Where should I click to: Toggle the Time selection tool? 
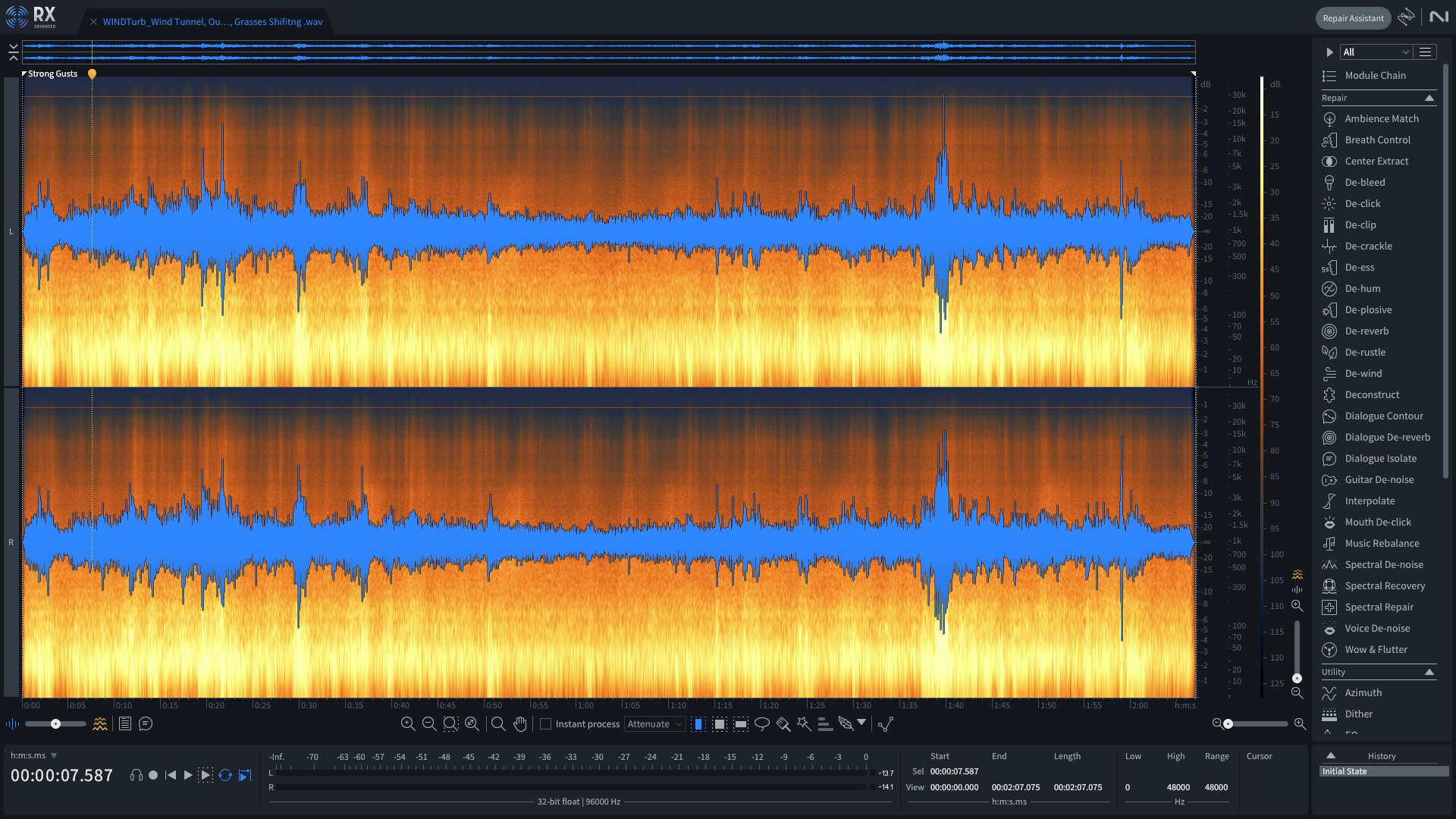click(x=698, y=724)
